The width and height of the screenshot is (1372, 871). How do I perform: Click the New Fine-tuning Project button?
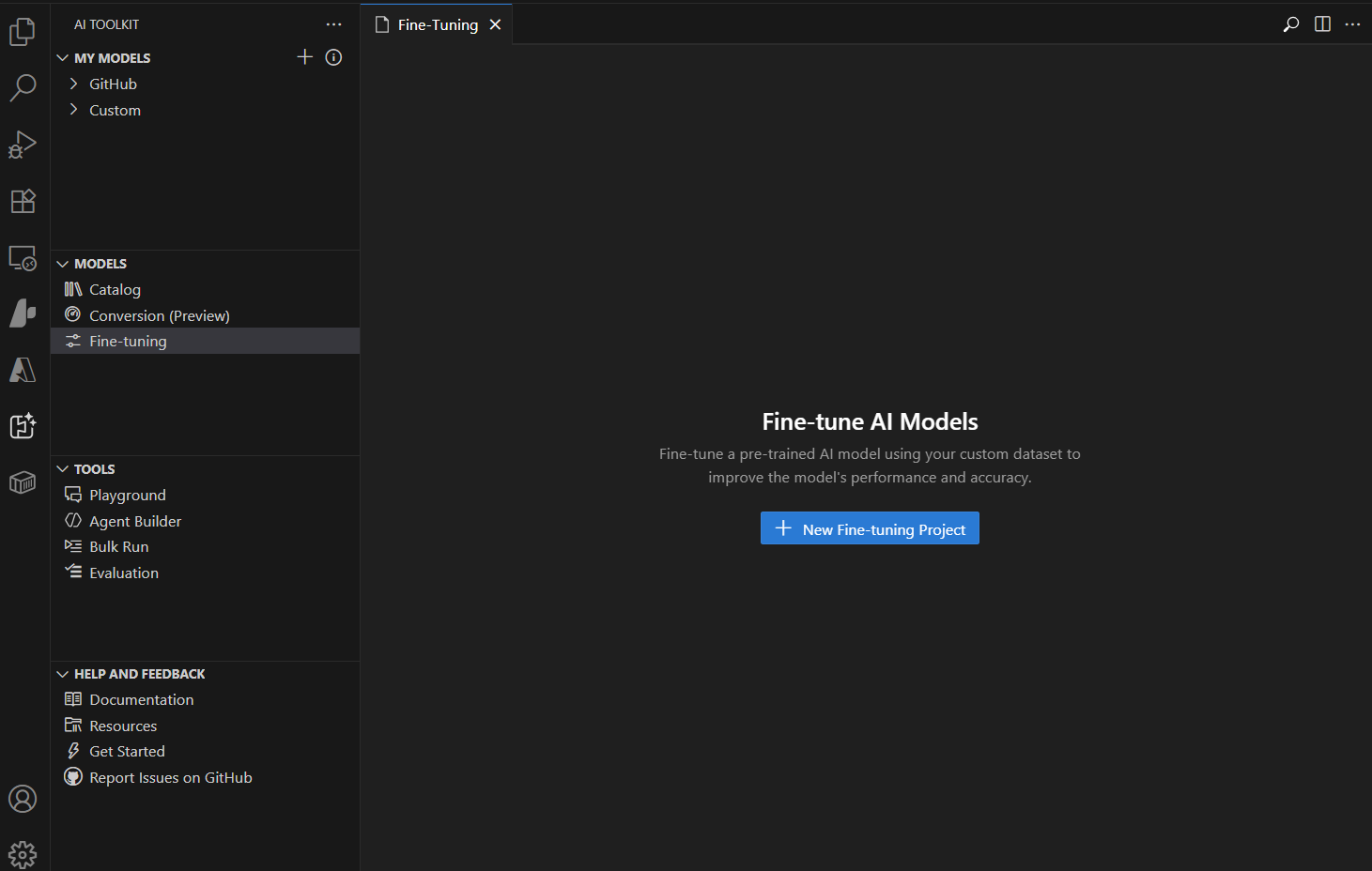coord(869,527)
